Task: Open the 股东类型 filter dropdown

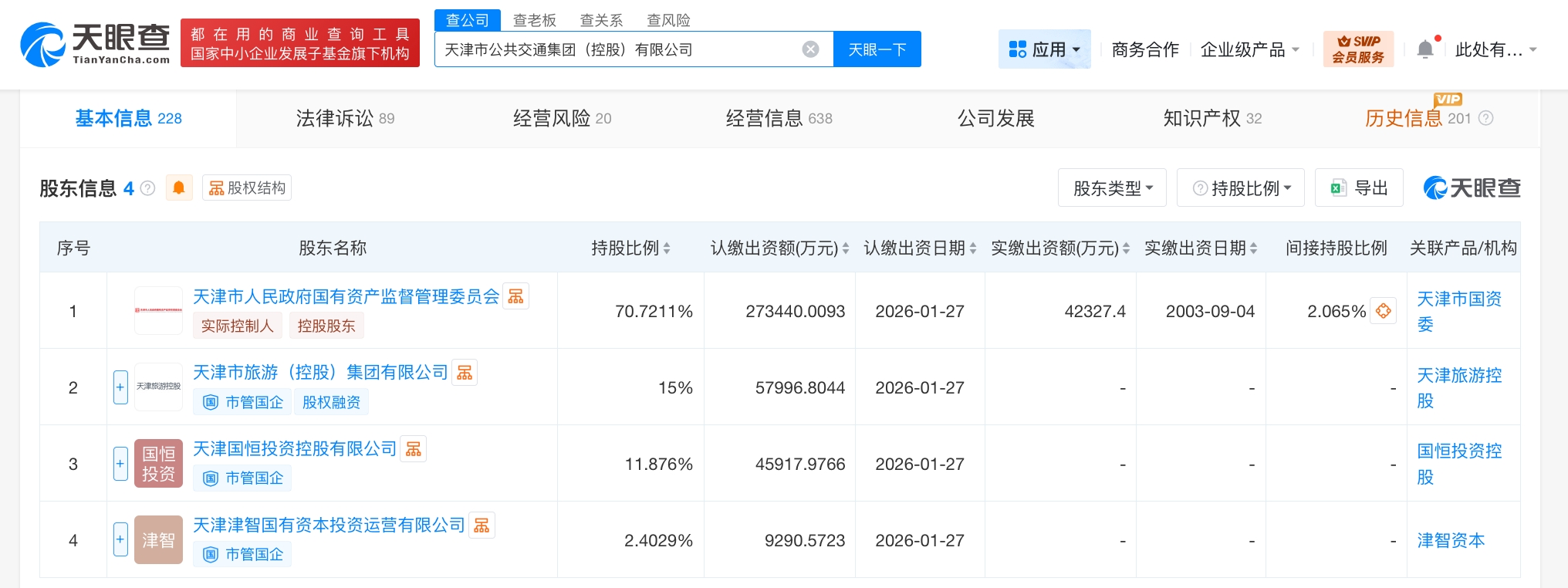Action: [x=1112, y=188]
